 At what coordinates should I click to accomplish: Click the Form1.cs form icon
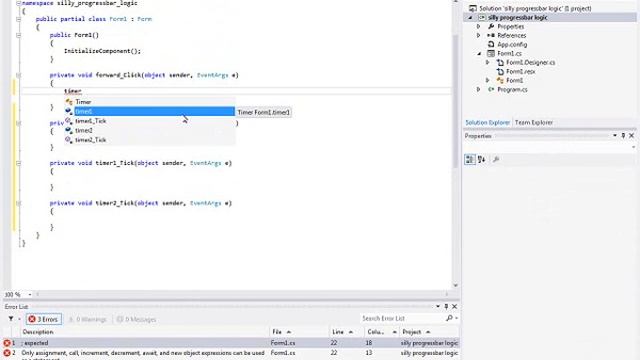click(491, 53)
